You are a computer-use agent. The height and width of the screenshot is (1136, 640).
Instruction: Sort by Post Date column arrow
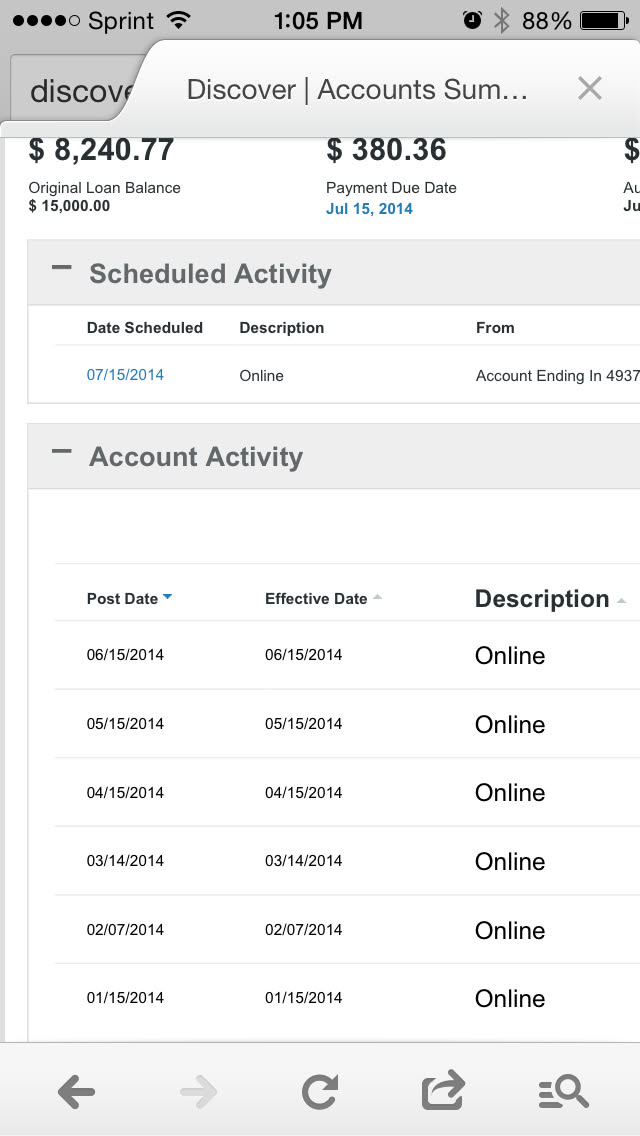click(167, 597)
